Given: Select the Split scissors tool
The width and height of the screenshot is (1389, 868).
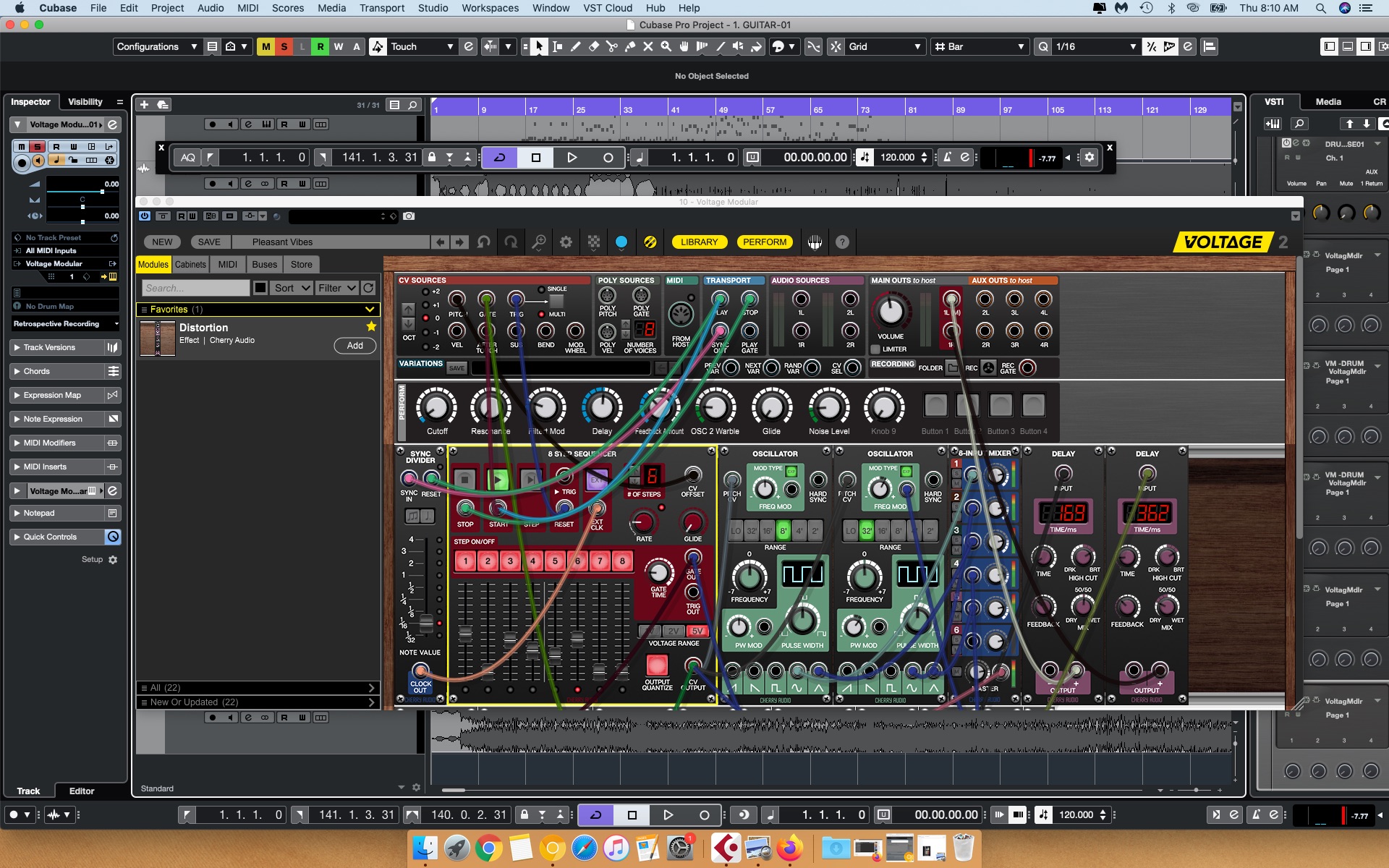Looking at the screenshot, I should click(612, 46).
